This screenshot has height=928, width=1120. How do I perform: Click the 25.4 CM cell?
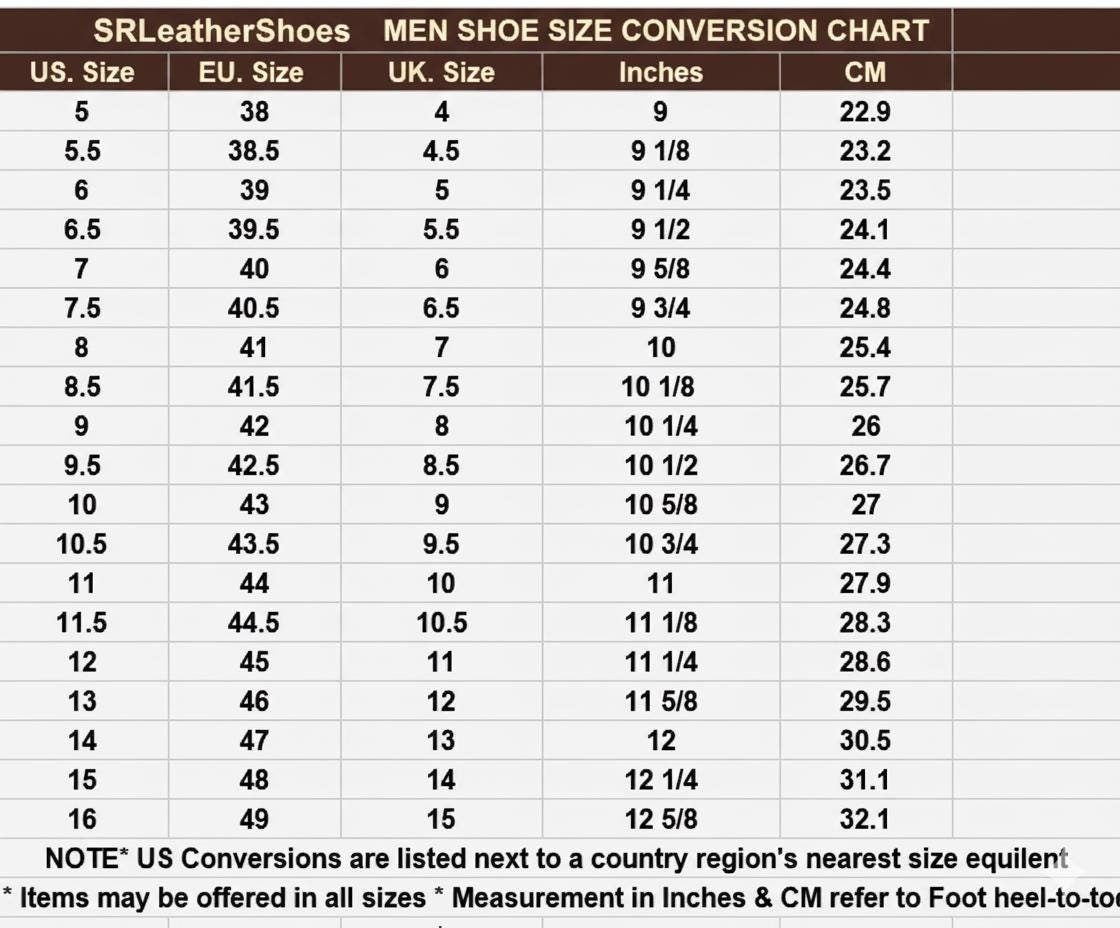865,348
